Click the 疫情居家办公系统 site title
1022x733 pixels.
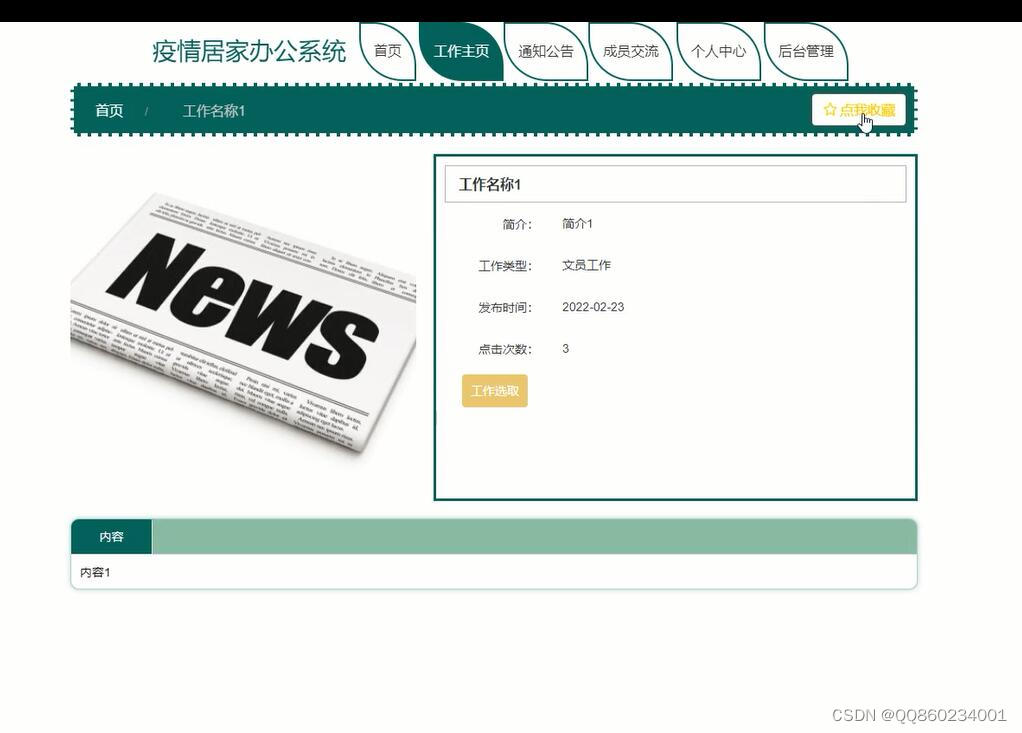coord(249,51)
